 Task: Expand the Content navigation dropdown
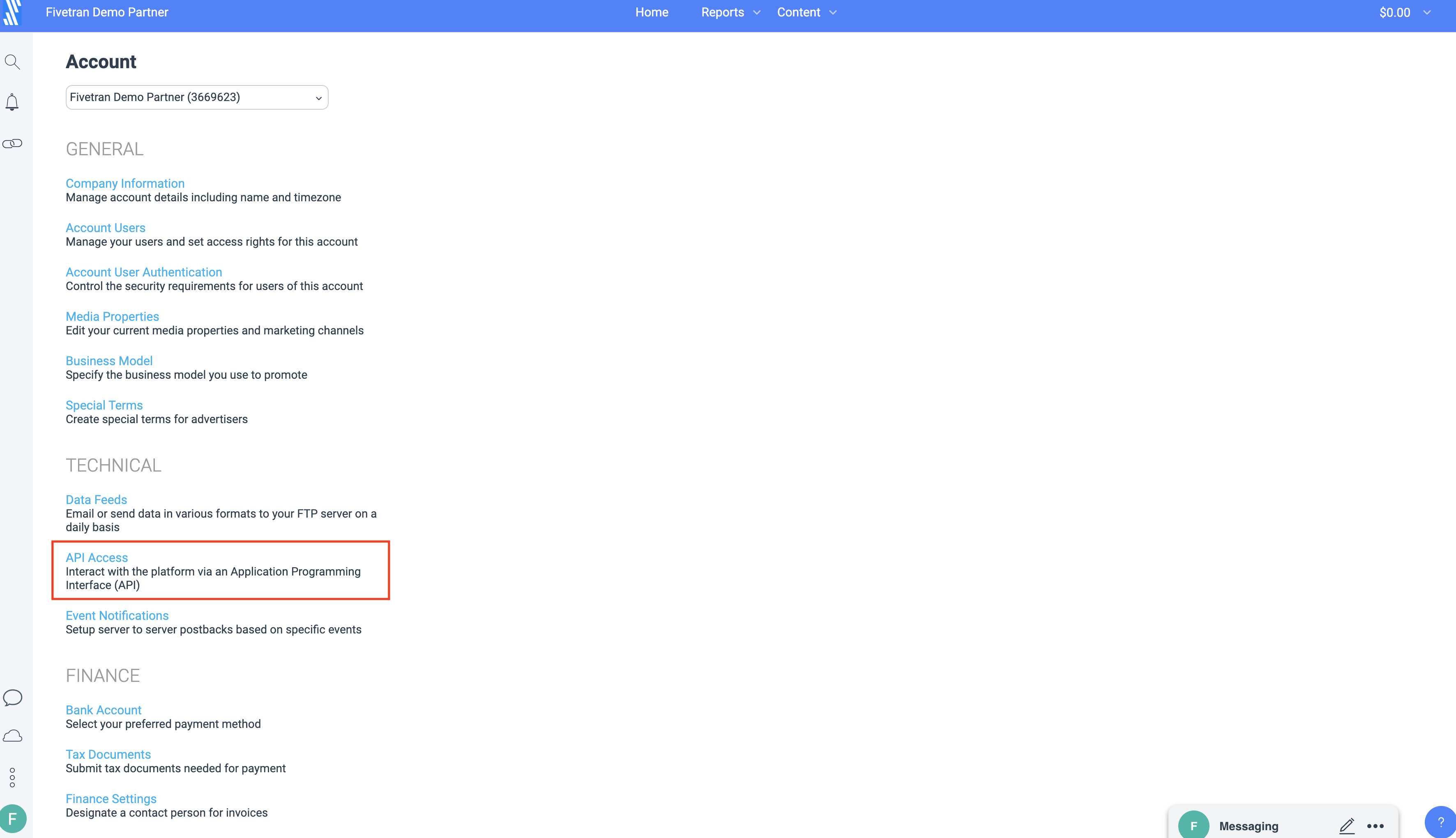click(806, 12)
